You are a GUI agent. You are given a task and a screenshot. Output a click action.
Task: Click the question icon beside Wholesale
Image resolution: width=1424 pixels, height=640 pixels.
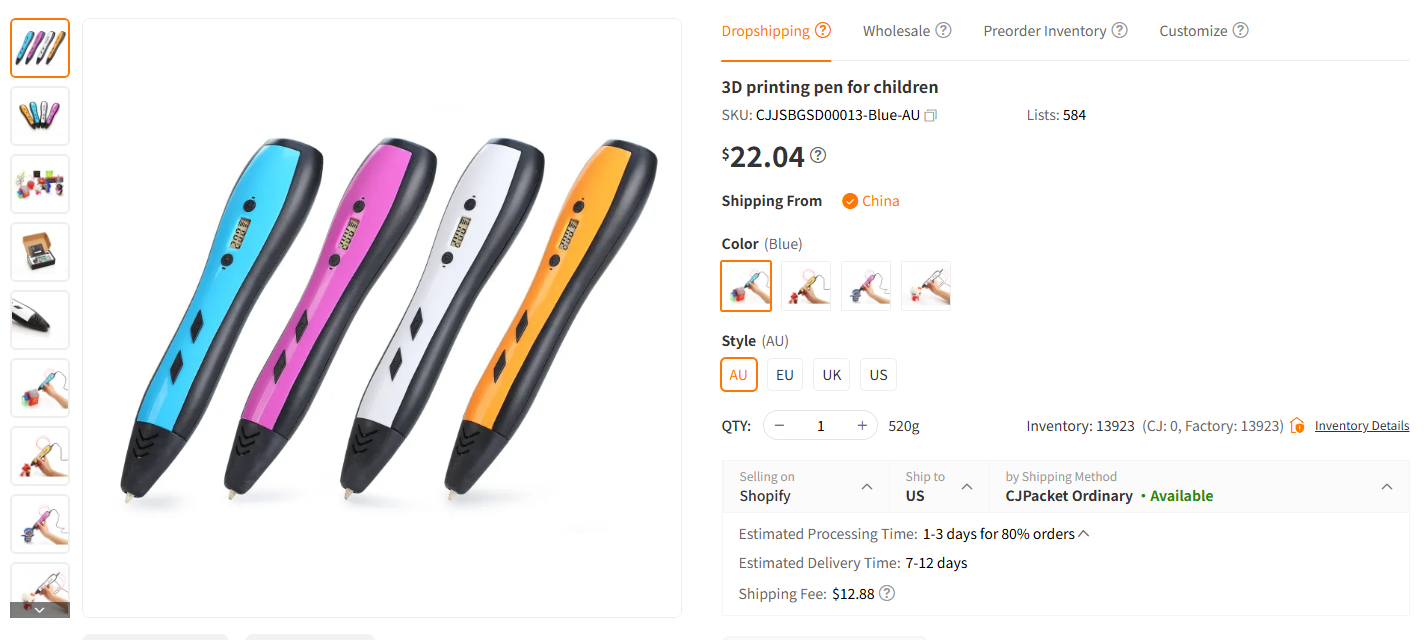941,30
